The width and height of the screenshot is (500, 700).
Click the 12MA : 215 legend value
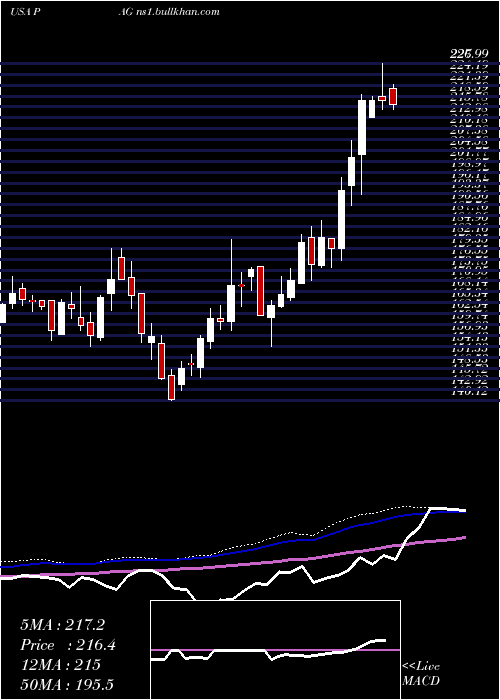60,665
